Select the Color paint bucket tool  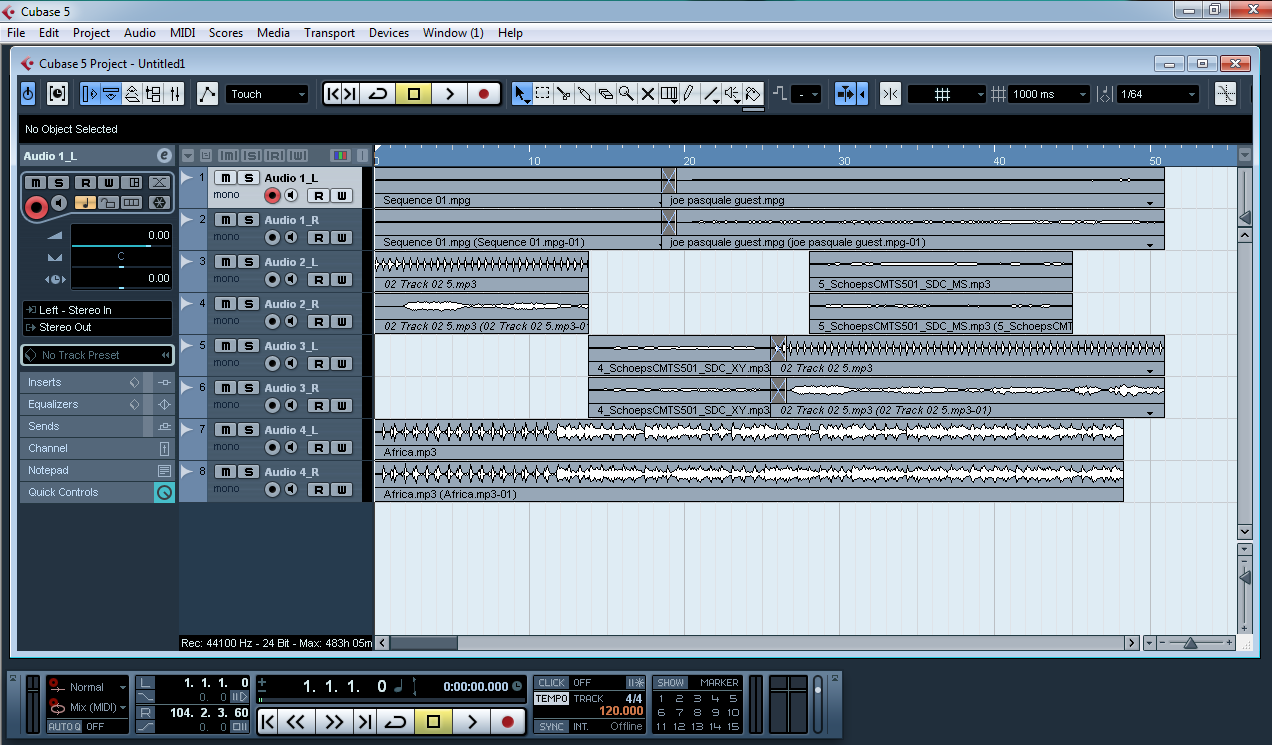point(754,94)
